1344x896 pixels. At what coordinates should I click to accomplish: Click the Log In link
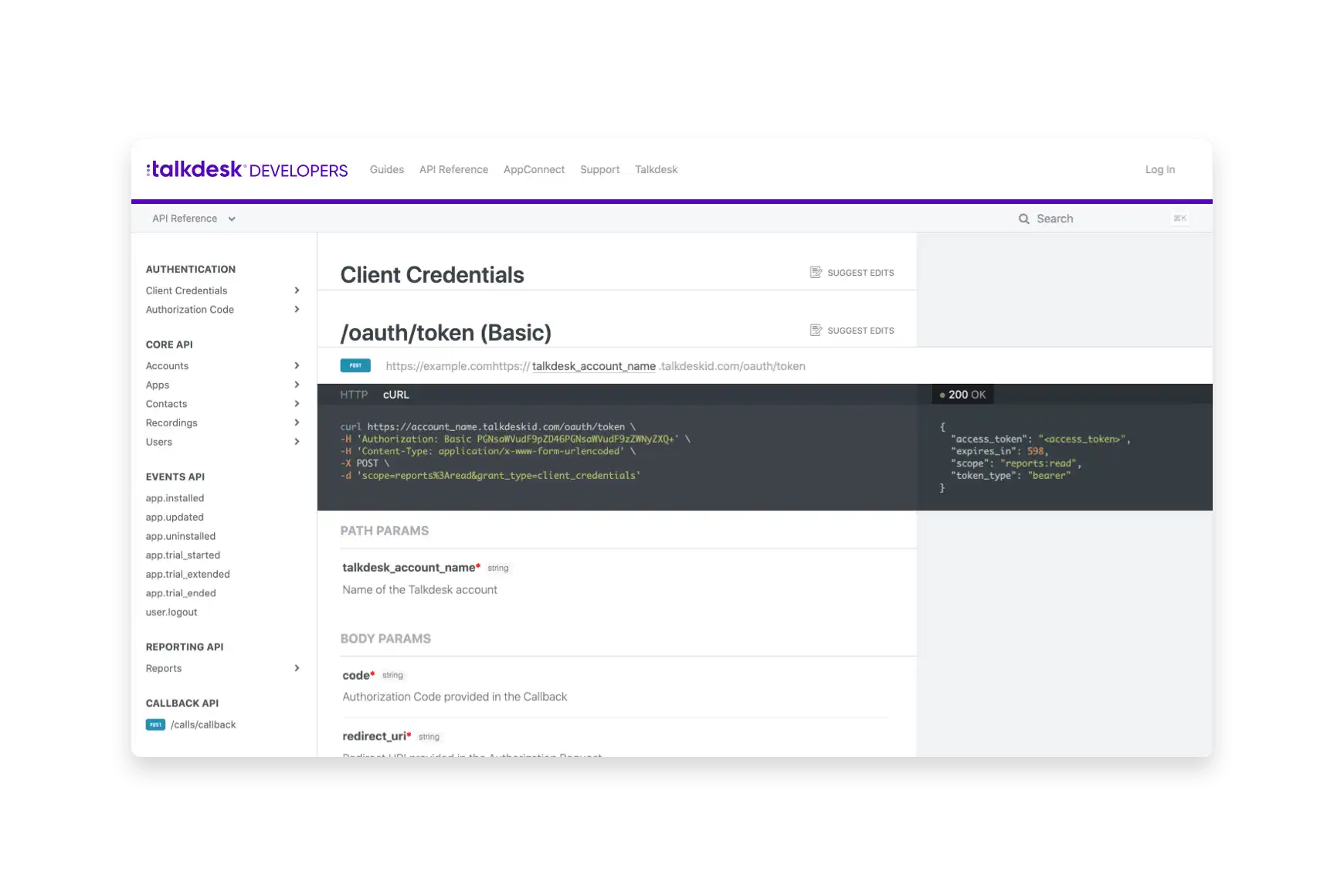click(1159, 169)
